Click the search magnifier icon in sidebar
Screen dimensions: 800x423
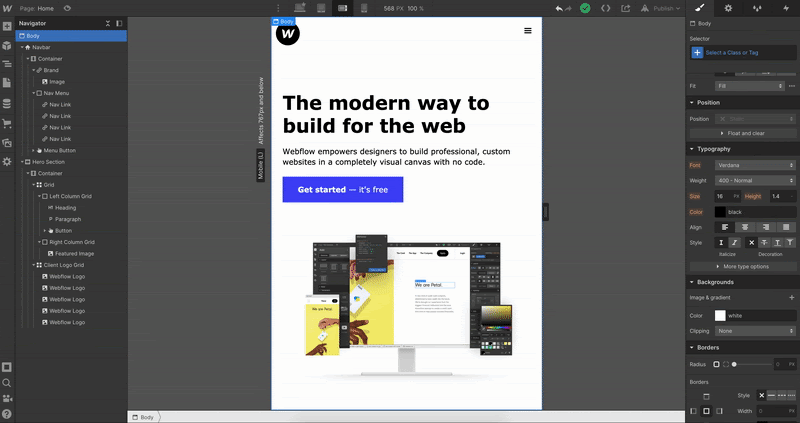[x=7, y=383]
